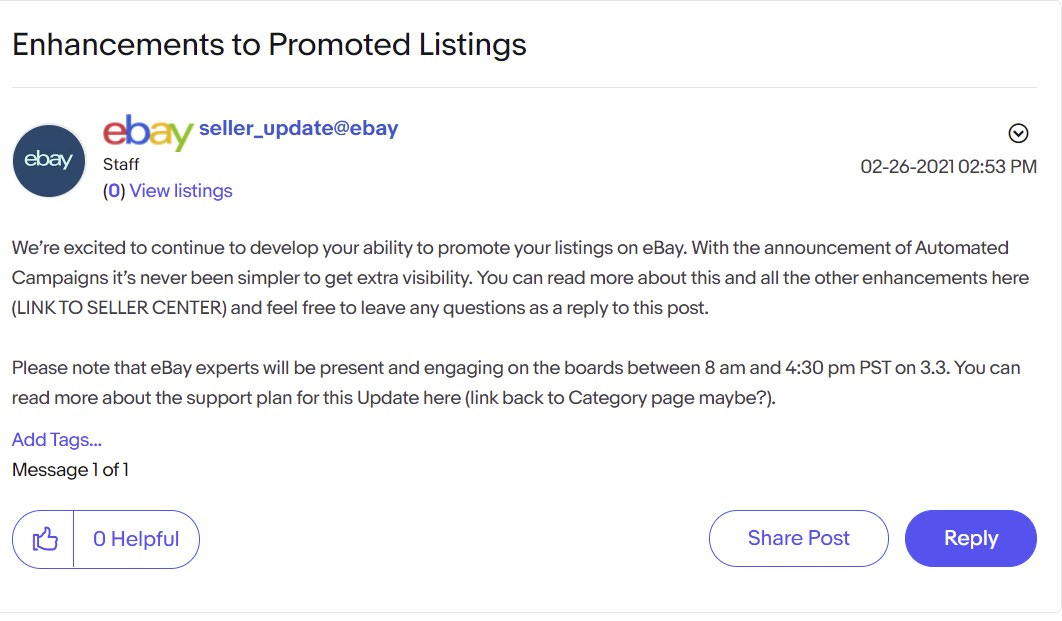Image resolution: width=1062 pixels, height=621 pixels.
Task: Open the post options chevron menu
Action: [1018, 133]
